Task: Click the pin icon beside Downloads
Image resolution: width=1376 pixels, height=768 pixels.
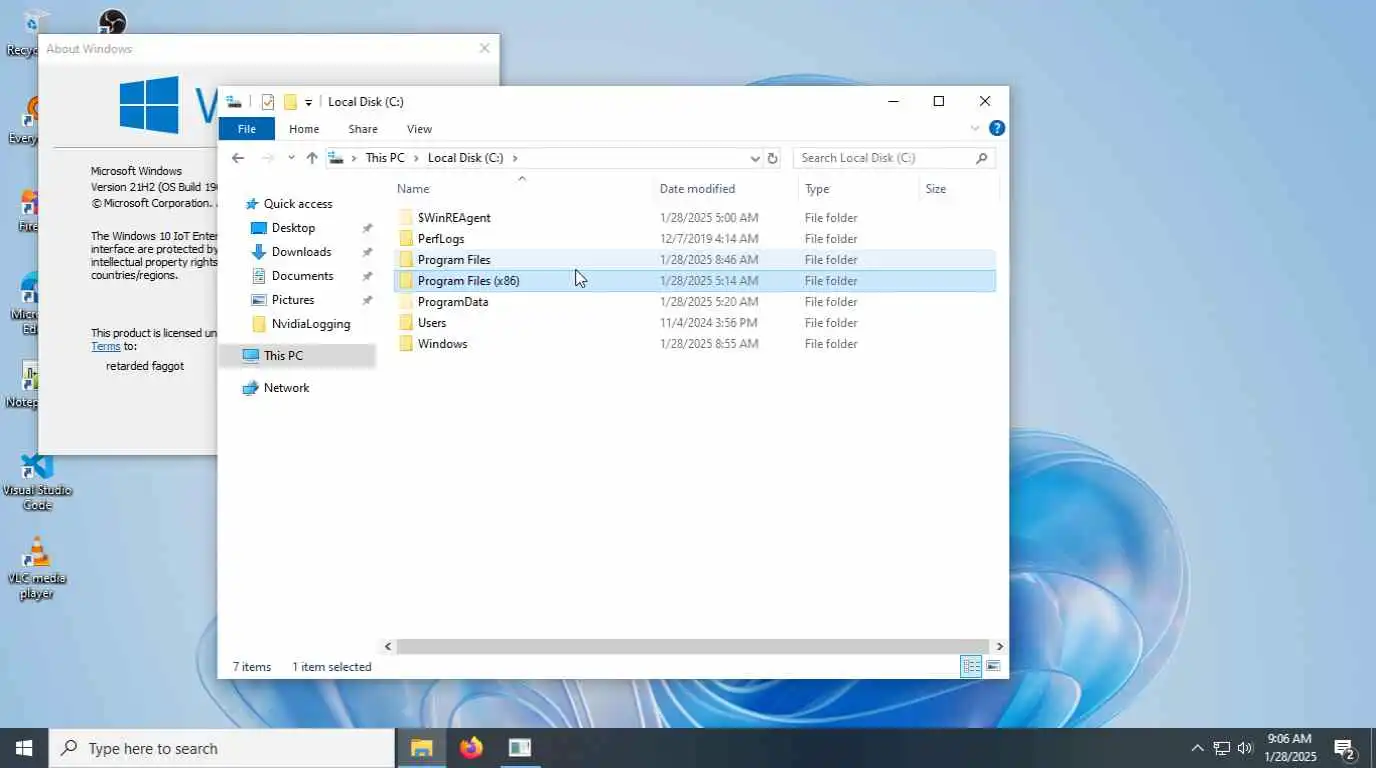Action: click(367, 252)
